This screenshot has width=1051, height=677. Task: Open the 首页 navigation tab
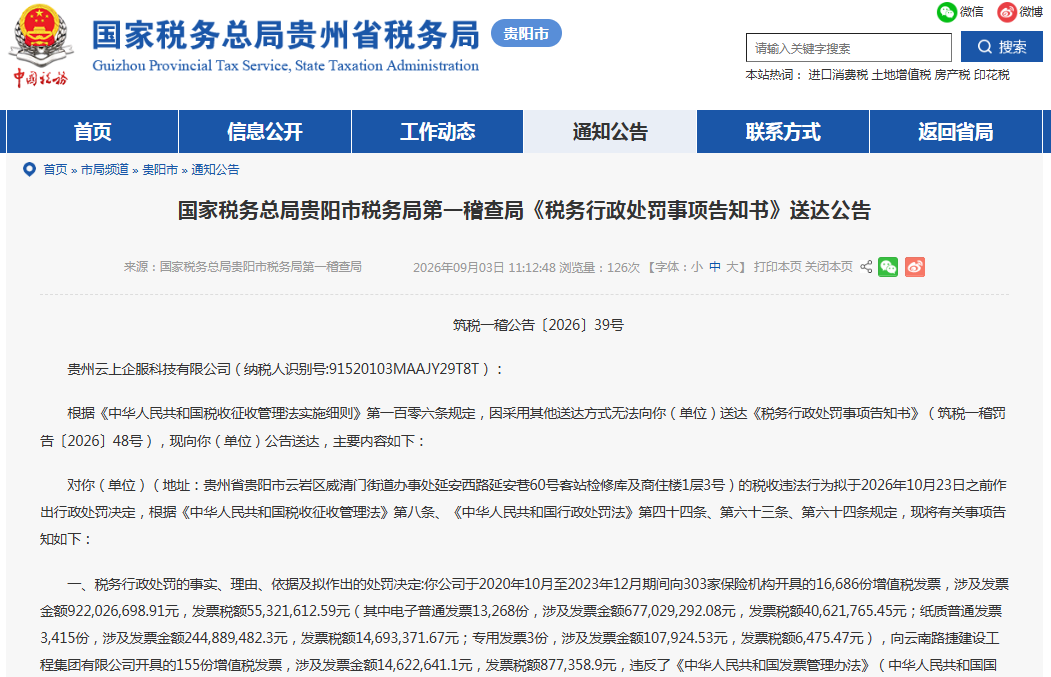click(92, 131)
